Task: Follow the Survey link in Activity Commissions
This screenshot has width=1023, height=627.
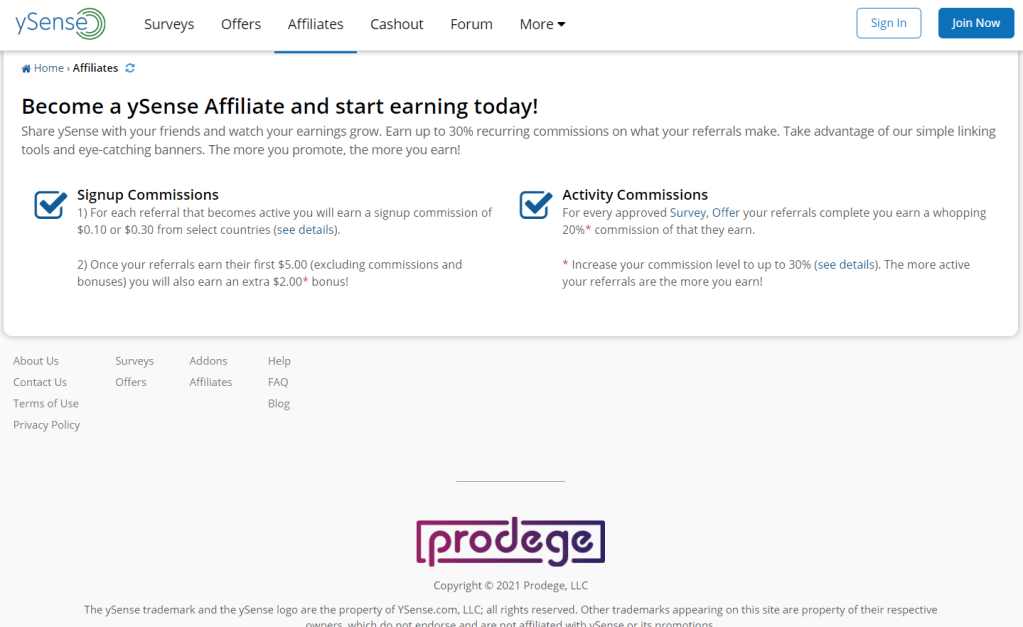Action: click(x=688, y=213)
